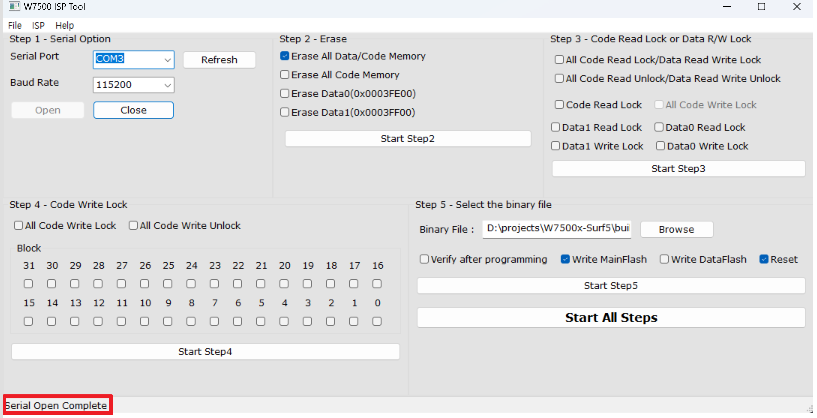
Task: Click Start Step4 button
Action: pos(205,352)
